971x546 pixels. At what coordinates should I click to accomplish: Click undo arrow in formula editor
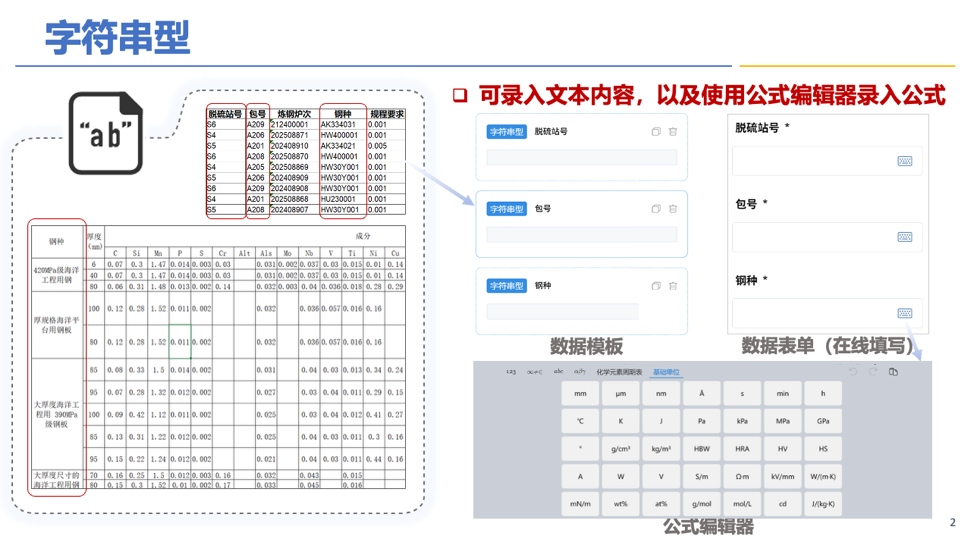click(853, 372)
